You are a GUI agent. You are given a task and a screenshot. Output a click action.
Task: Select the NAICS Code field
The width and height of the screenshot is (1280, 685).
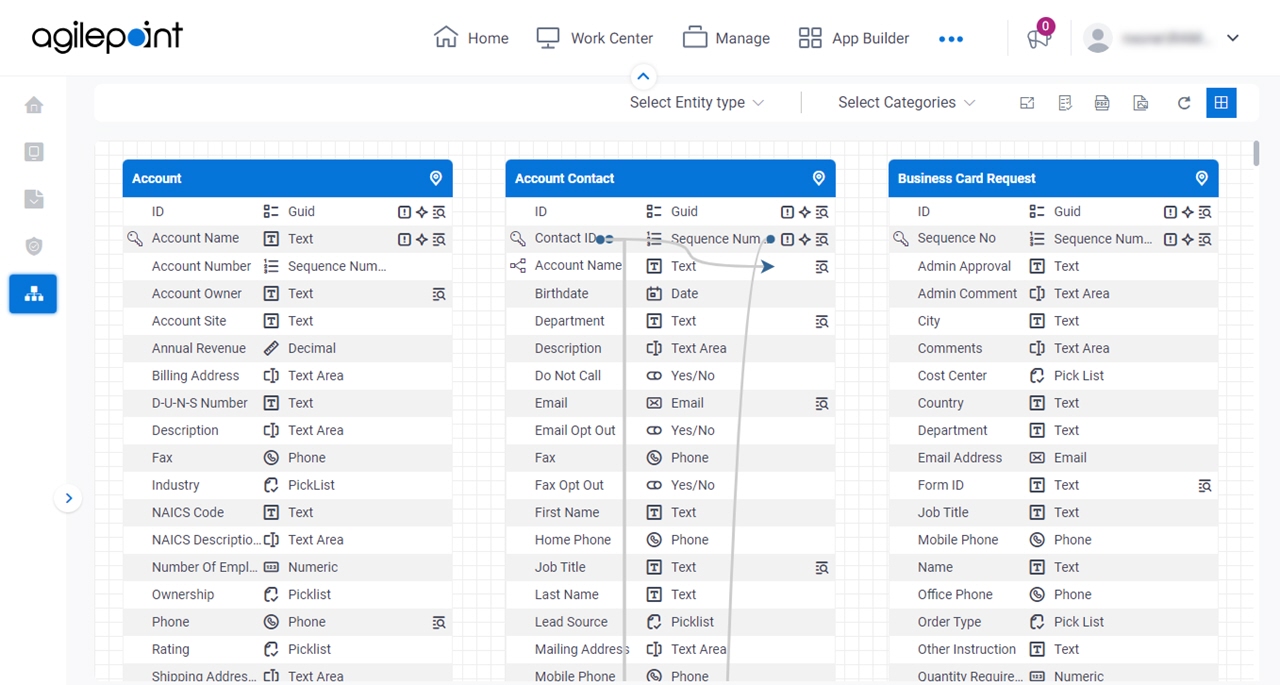pos(288,512)
